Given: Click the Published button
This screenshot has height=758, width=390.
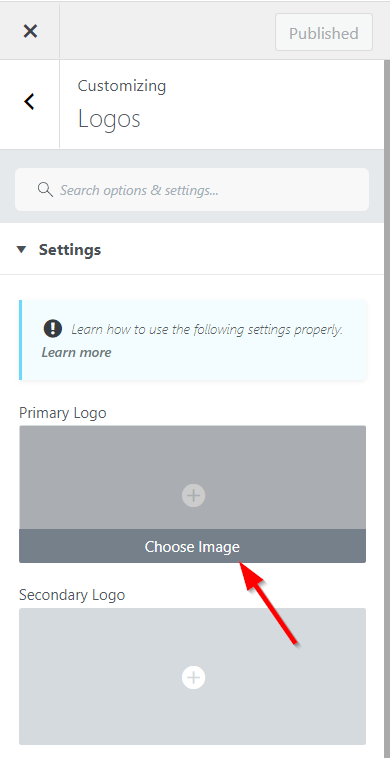Looking at the screenshot, I should [324, 33].
